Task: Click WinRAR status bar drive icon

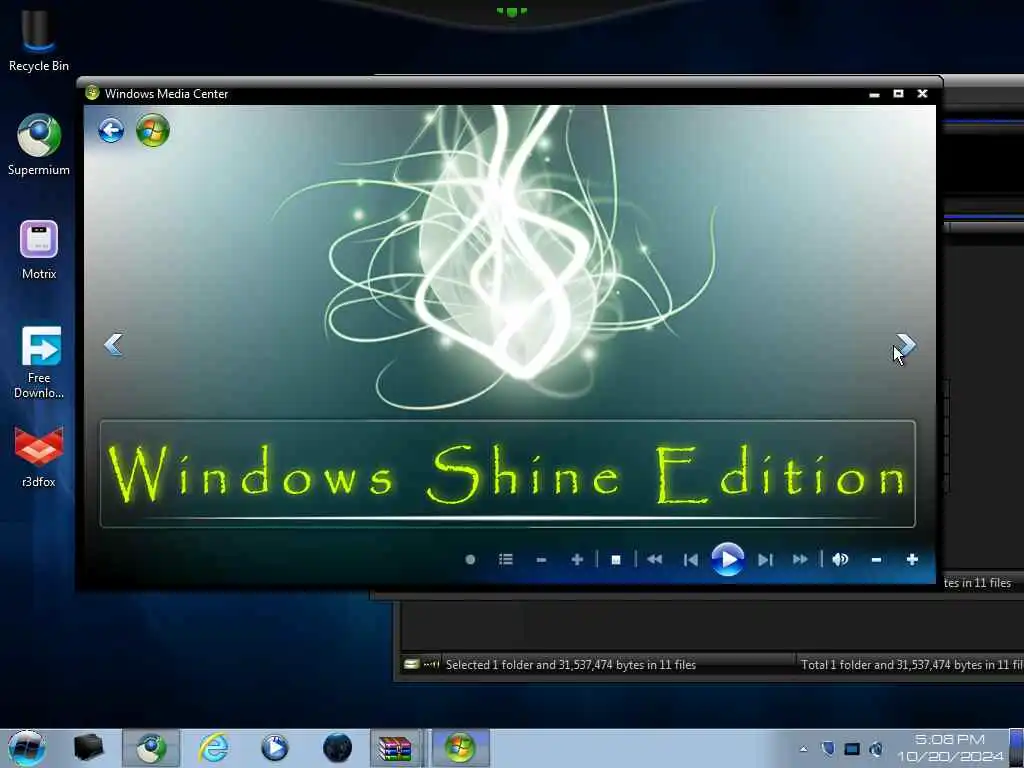Action: pyautogui.click(x=411, y=664)
